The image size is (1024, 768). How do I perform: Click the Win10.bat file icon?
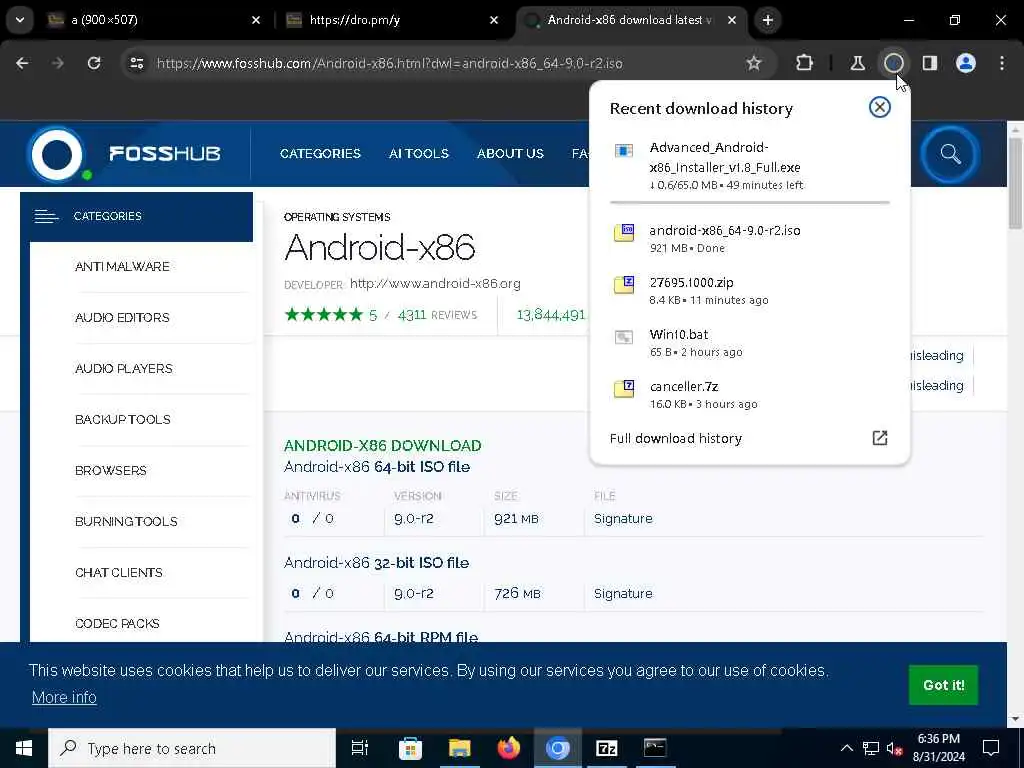pyautogui.click(x=624, y=337)
